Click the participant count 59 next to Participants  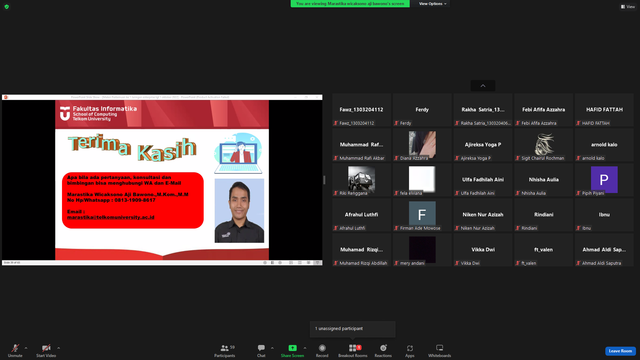tap(232, 347)
